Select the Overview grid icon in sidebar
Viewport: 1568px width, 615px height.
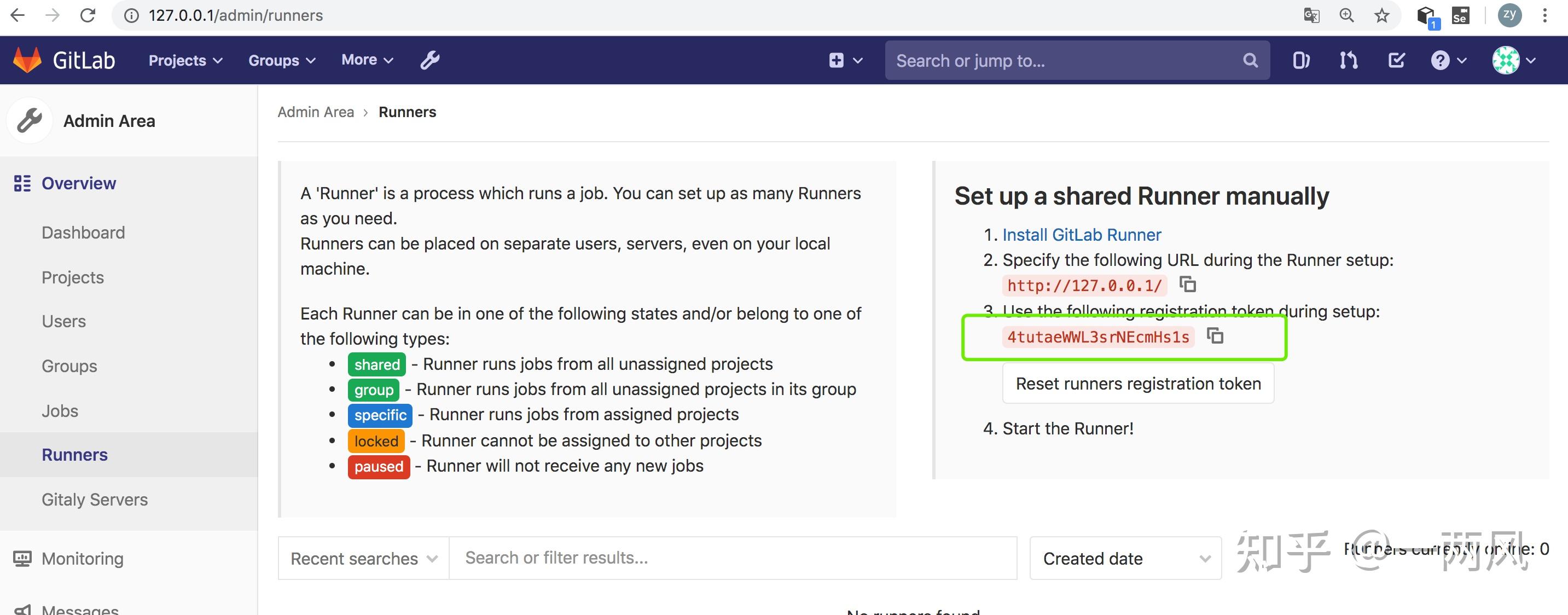coord(22,183)
